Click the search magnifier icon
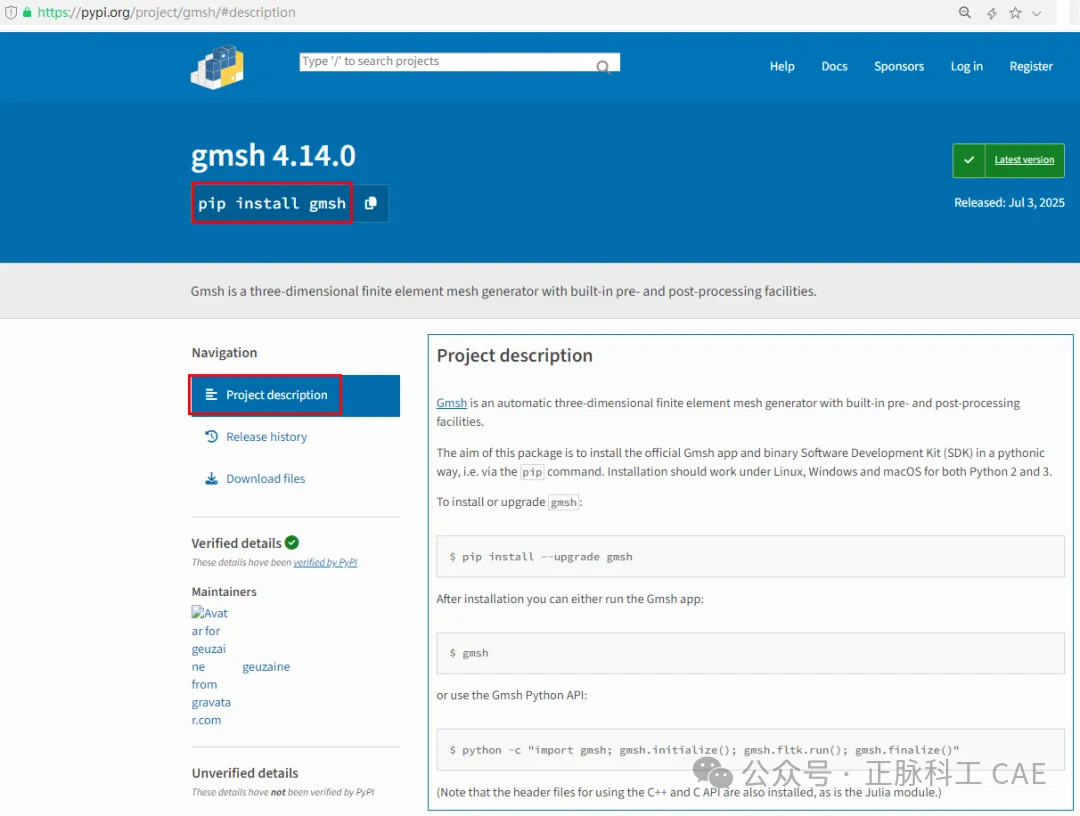The width and height of the screenshot is (1080, 816). point(604,67)
